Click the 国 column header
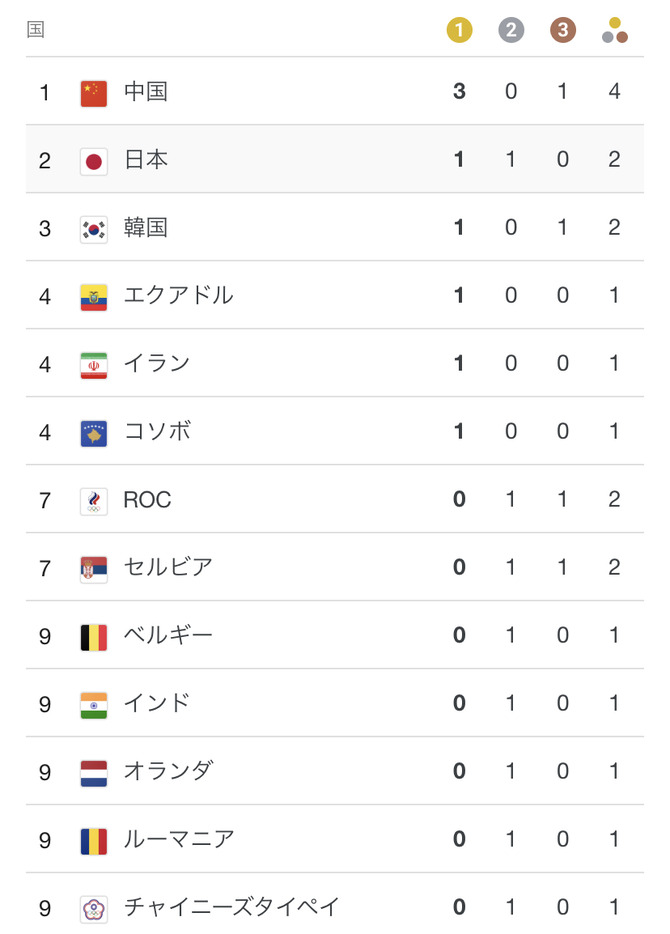The width and height of the screenshot is (670, 934). tap(36, 30)
